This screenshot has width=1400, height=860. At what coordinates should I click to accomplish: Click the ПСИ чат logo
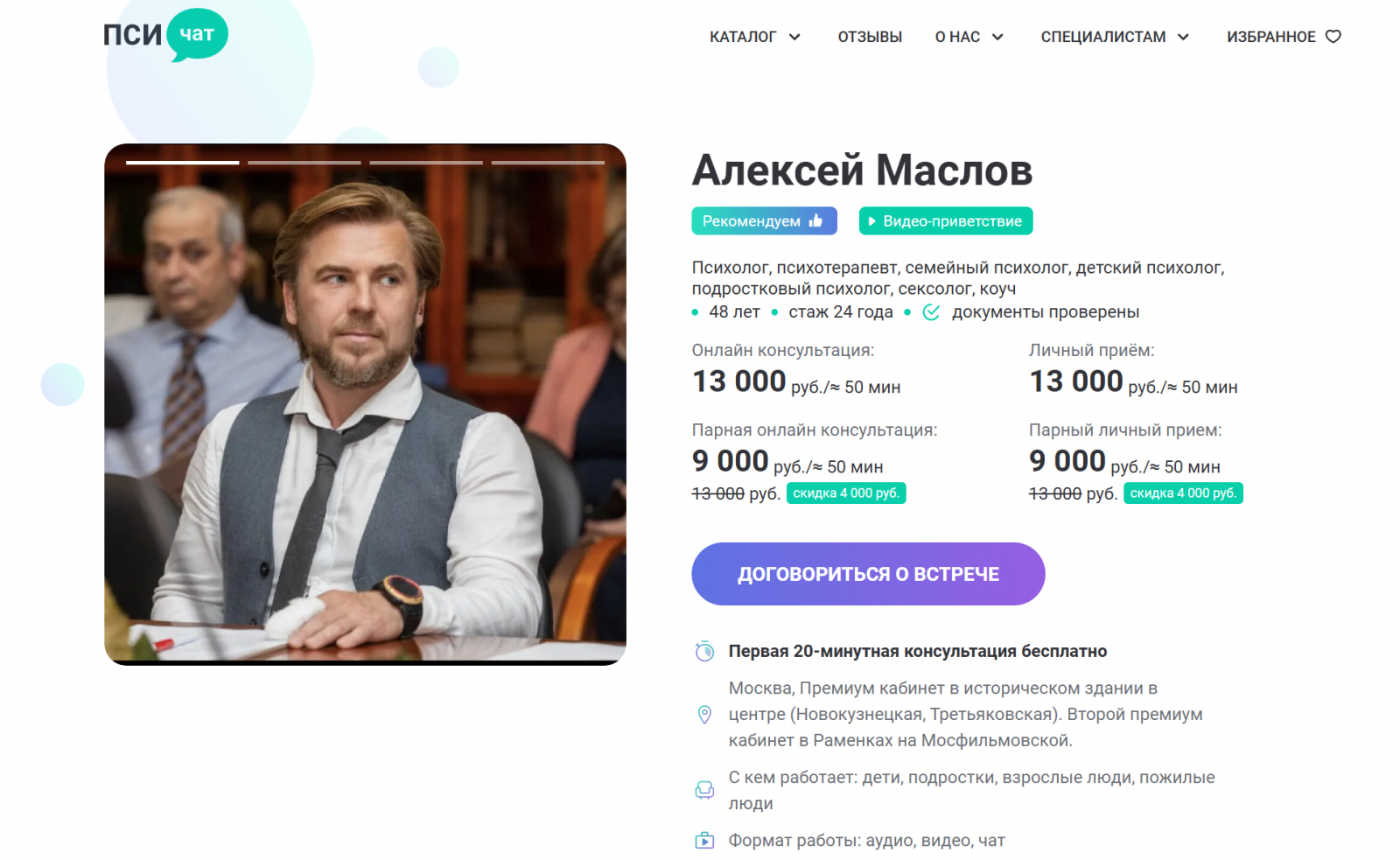165,35
